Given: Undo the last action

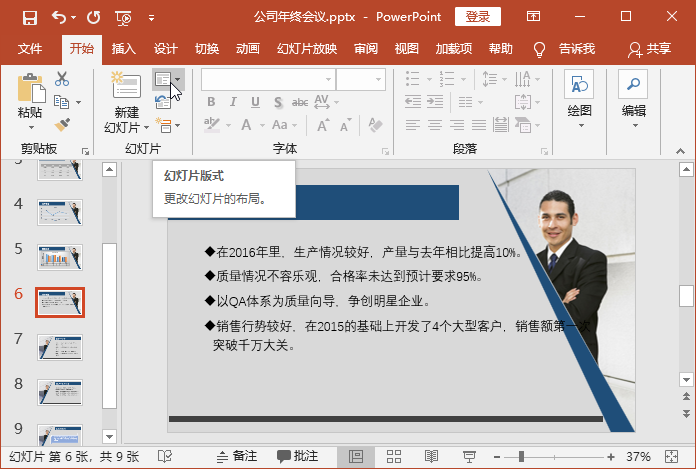Looking at the screenshot, I should [x=59, y=18].
